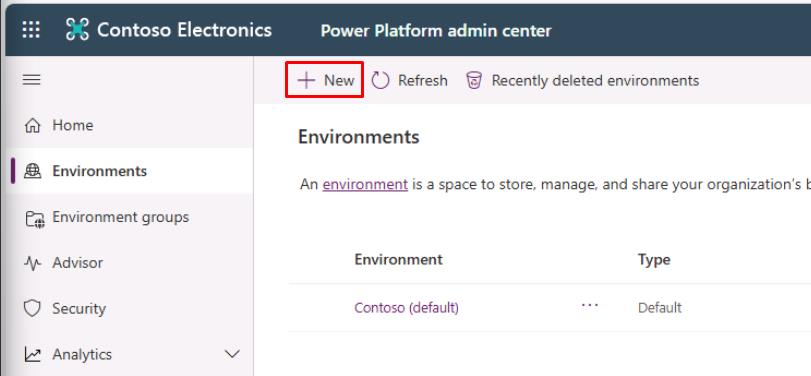Create a New environment
The image size is (811, 376).
click(324, 80)
